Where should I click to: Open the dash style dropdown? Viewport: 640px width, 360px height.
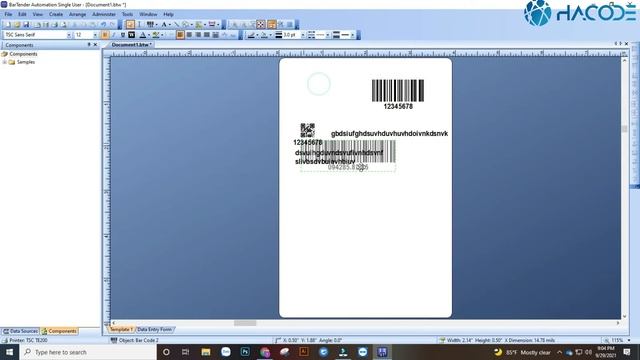click(328, 35)
